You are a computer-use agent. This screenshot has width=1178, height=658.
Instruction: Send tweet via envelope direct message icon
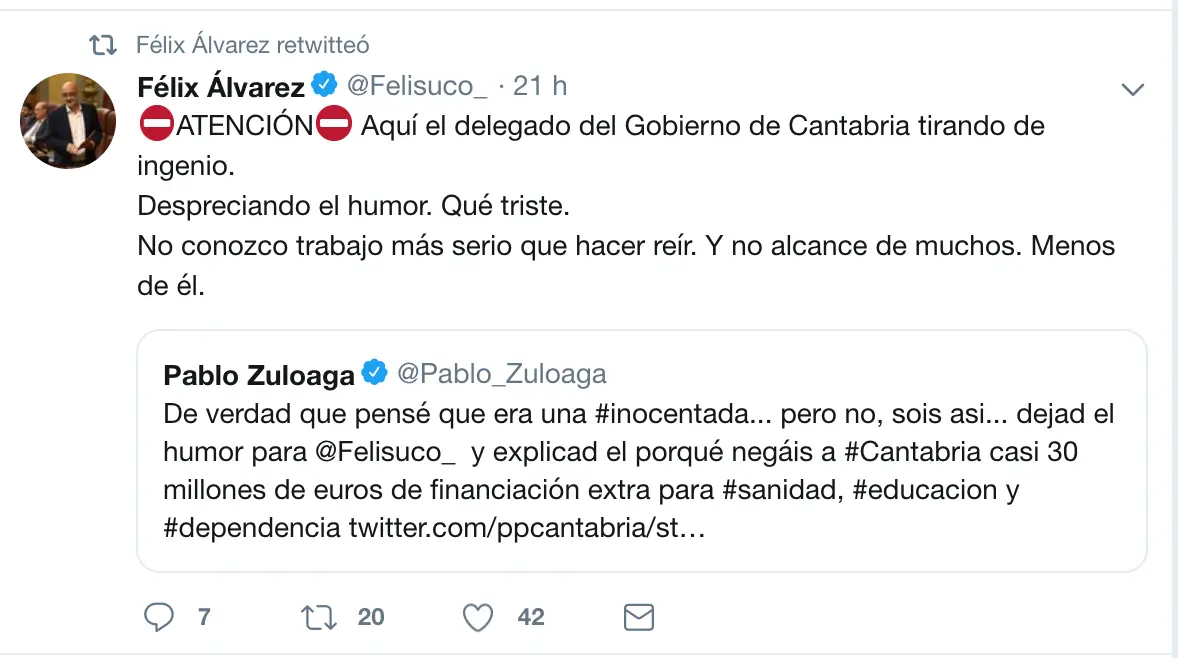(x=638, y=617)
